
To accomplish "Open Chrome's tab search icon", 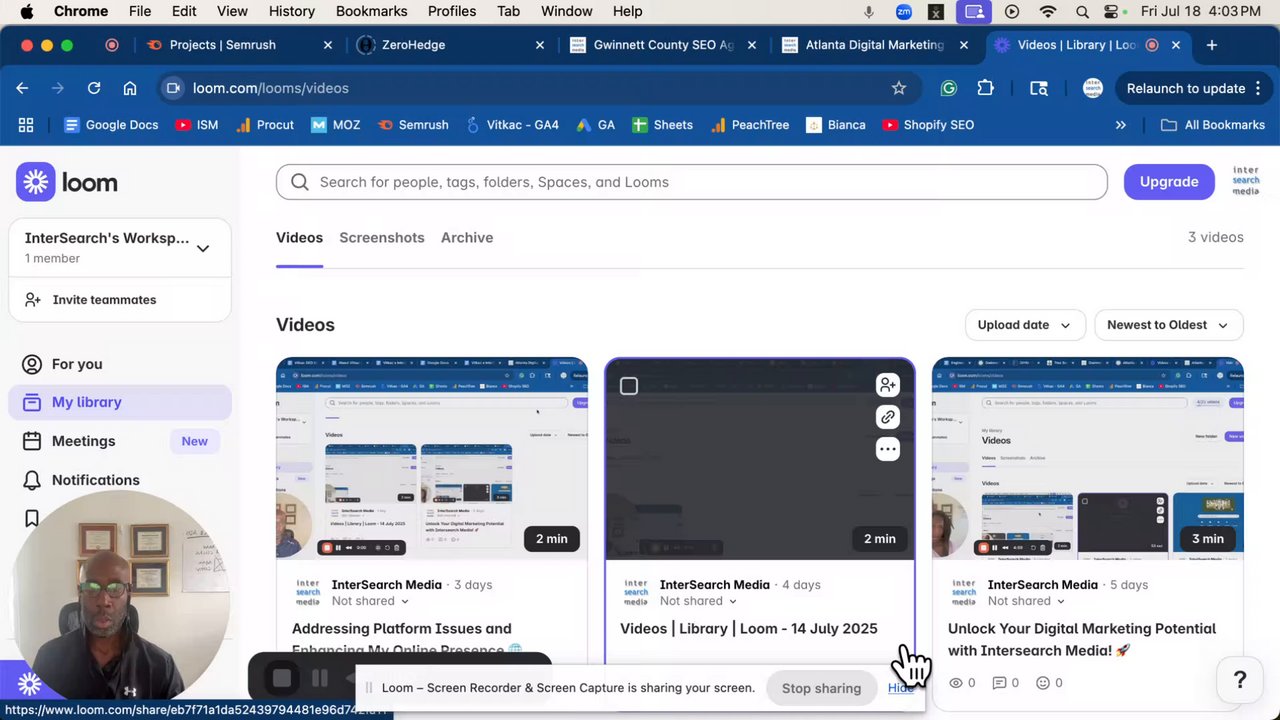I will coord(1039,88).
